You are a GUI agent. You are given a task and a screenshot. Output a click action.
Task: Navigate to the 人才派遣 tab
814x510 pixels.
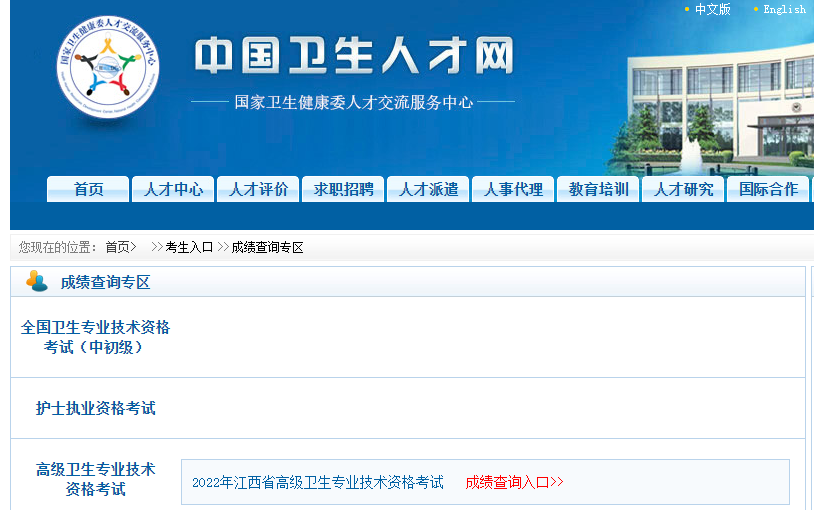tap(428, 189)
